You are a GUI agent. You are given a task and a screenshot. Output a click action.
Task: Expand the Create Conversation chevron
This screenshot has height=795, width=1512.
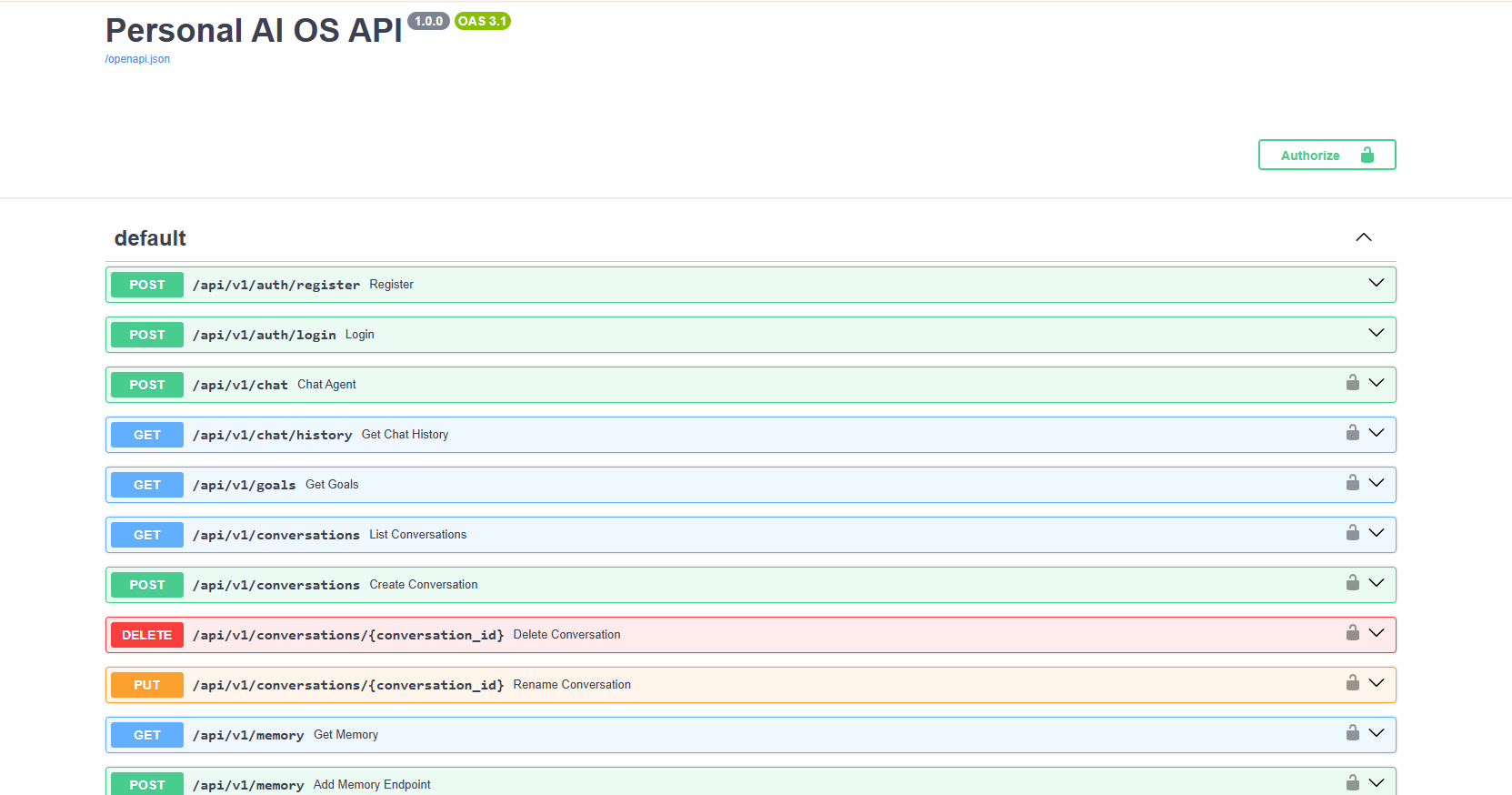(x=1377, y=583)
